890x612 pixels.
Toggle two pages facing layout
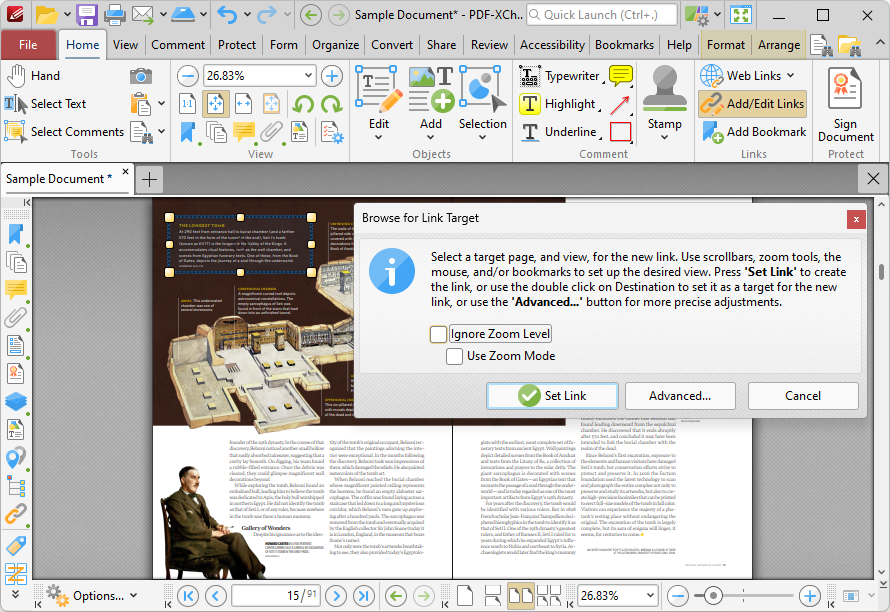(520, 596)
